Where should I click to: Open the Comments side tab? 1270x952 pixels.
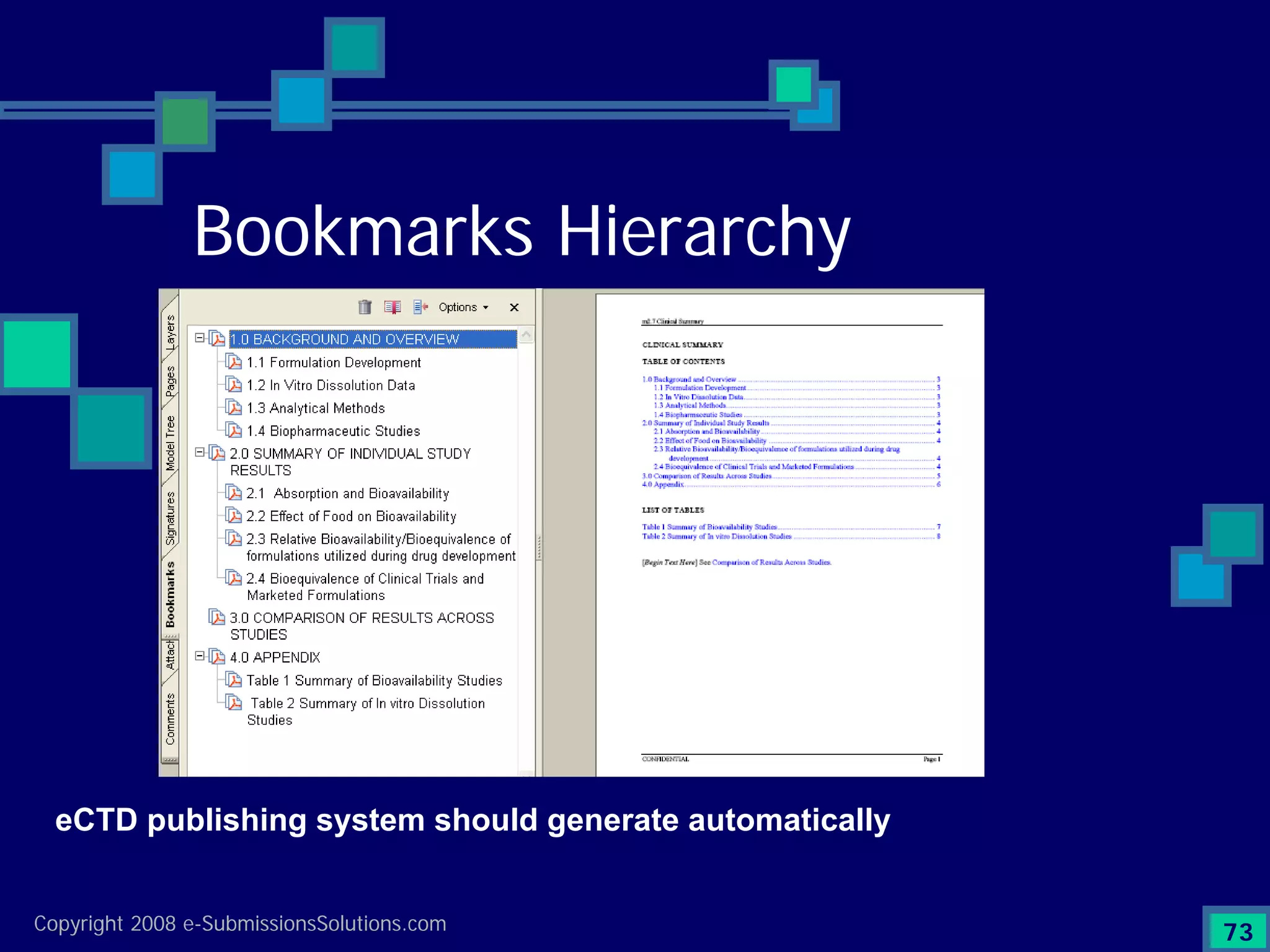170,719
